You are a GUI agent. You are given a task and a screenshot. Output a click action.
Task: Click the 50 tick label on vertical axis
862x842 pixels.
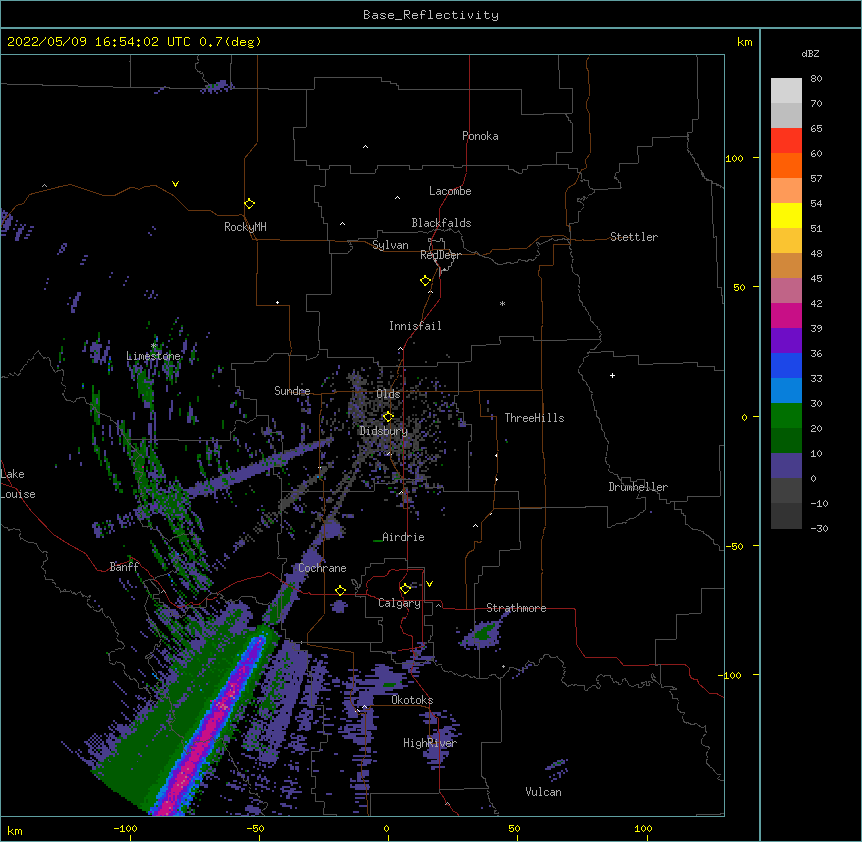click(x=739, y=287)
